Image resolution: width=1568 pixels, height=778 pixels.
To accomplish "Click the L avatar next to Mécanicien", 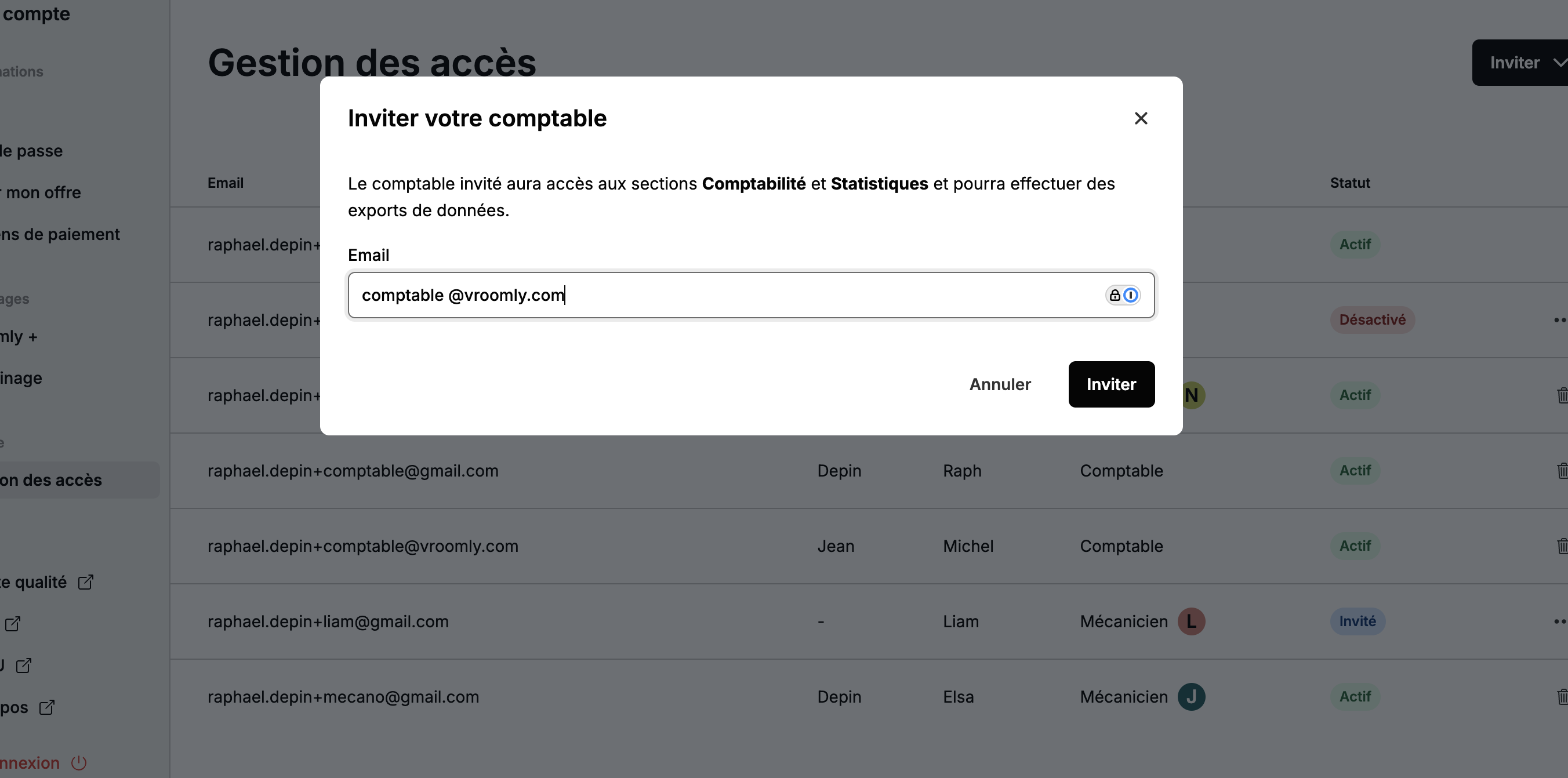I will [1191, 621].
